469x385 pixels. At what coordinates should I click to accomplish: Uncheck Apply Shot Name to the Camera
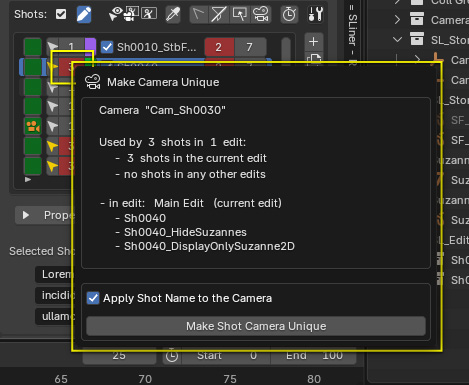[93, 298]
